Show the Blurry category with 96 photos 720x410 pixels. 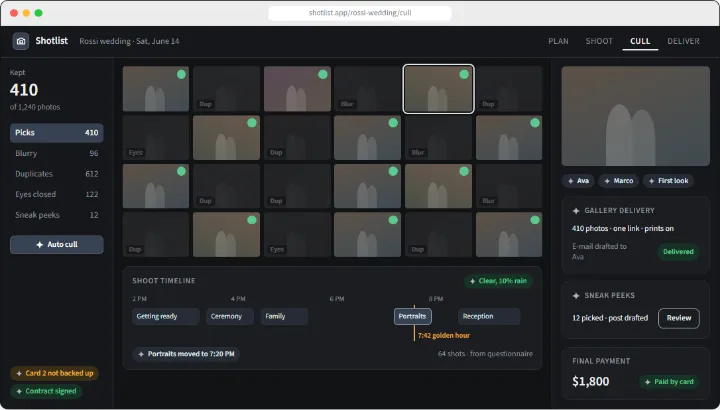[x=56, y=153]
